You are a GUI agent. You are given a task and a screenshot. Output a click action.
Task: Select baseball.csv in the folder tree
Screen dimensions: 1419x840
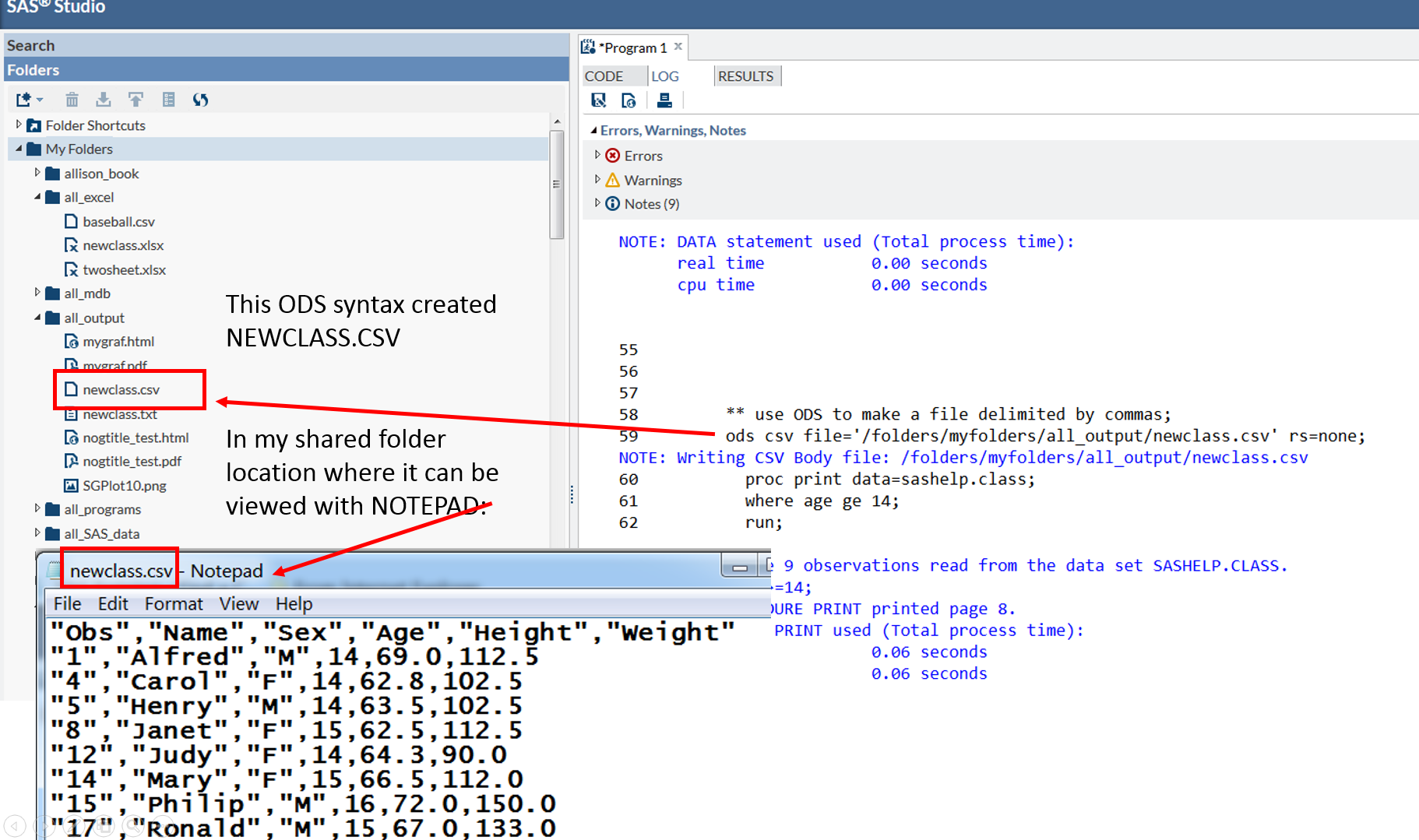118,222
